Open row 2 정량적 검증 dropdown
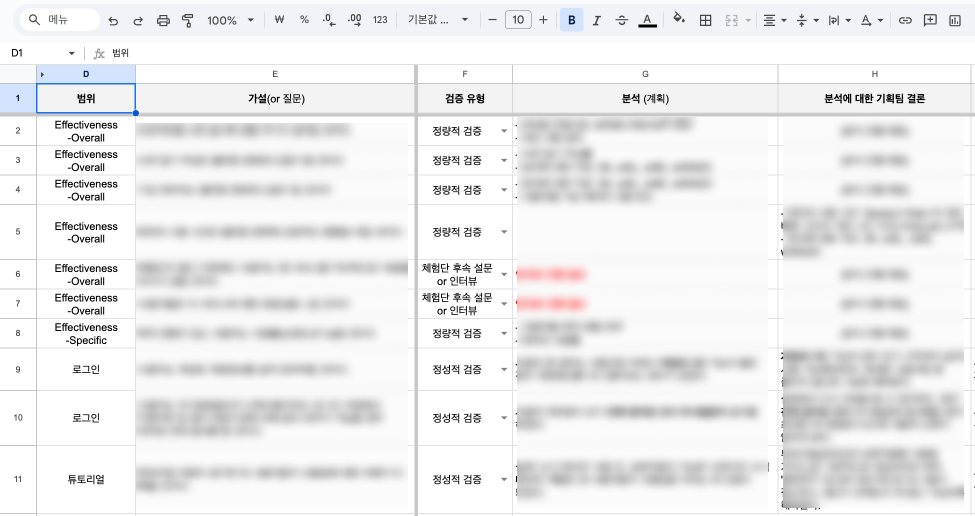The width and height of the screenshot is (975, 516). coord(504,131)
